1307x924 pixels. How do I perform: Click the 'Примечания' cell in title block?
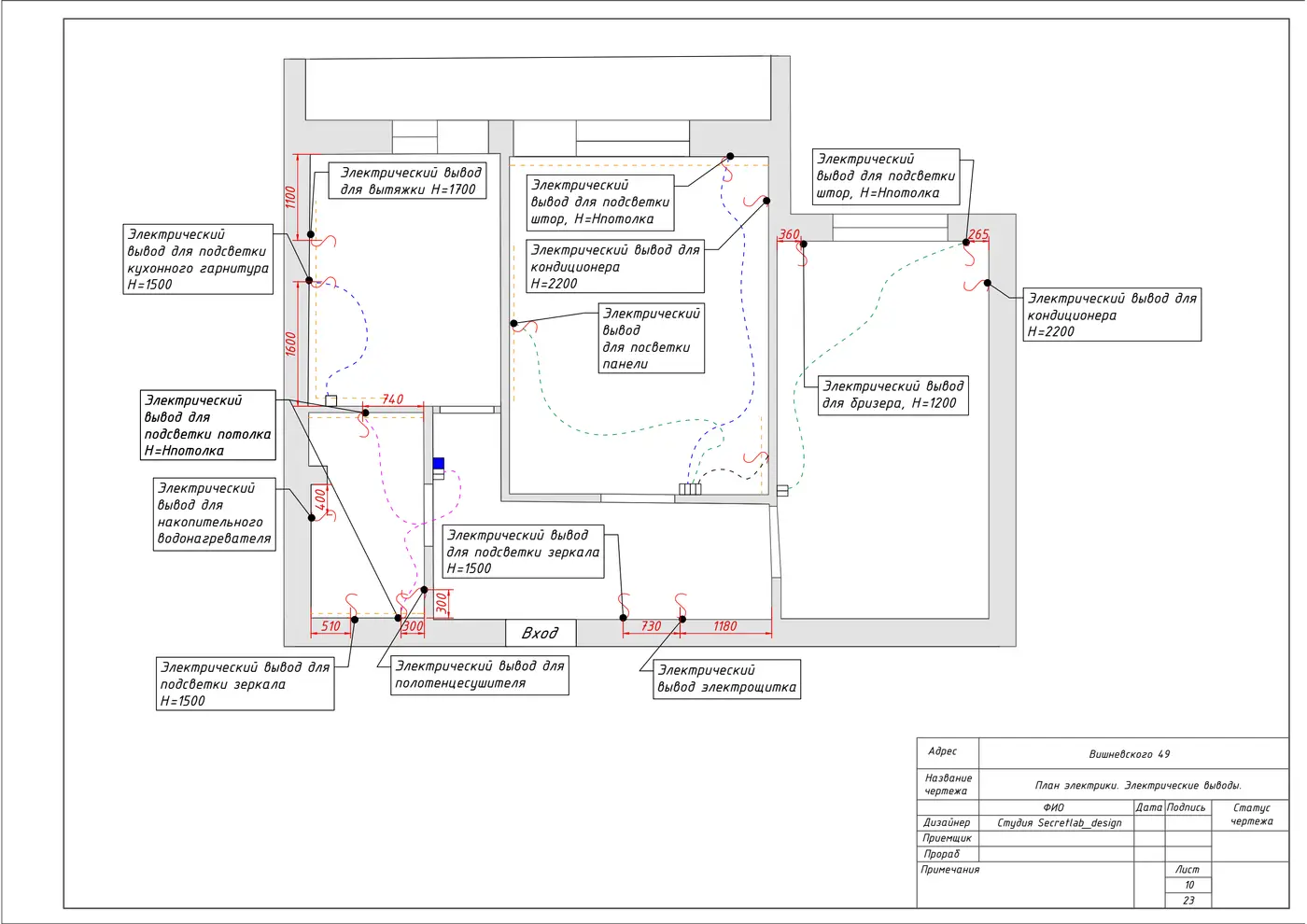pyautogui.click(x=950, y=870)
